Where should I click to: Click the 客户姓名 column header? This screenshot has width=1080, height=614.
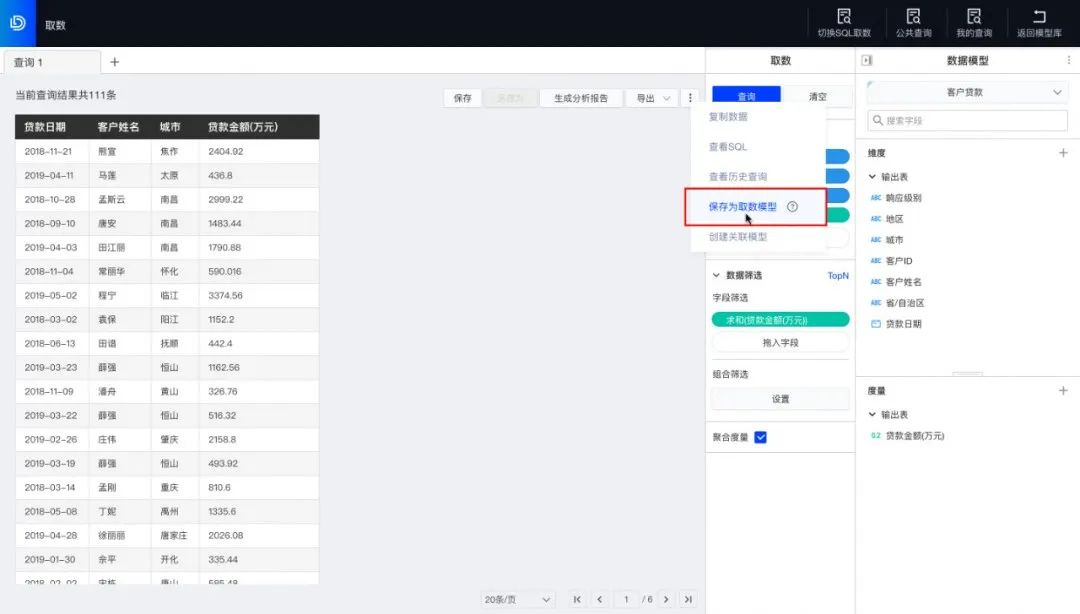tap(118, 127)
